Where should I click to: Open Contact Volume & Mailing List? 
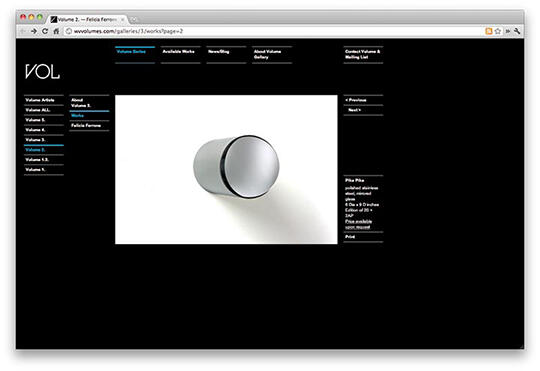[363, 54]
